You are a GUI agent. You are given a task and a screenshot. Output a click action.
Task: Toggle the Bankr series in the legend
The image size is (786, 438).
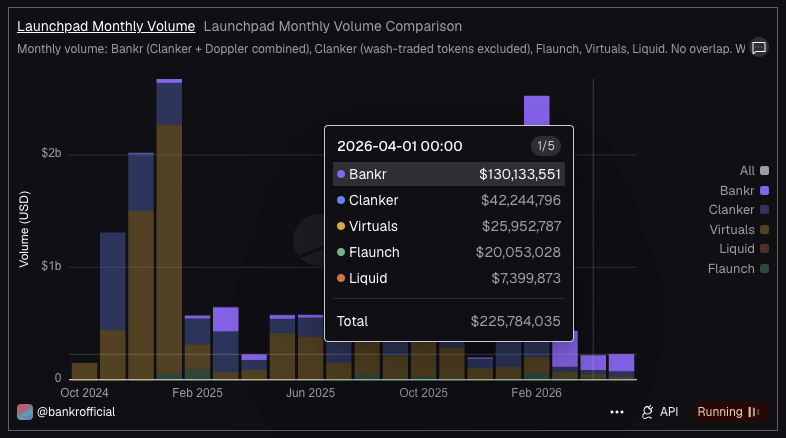pos(744,190)
